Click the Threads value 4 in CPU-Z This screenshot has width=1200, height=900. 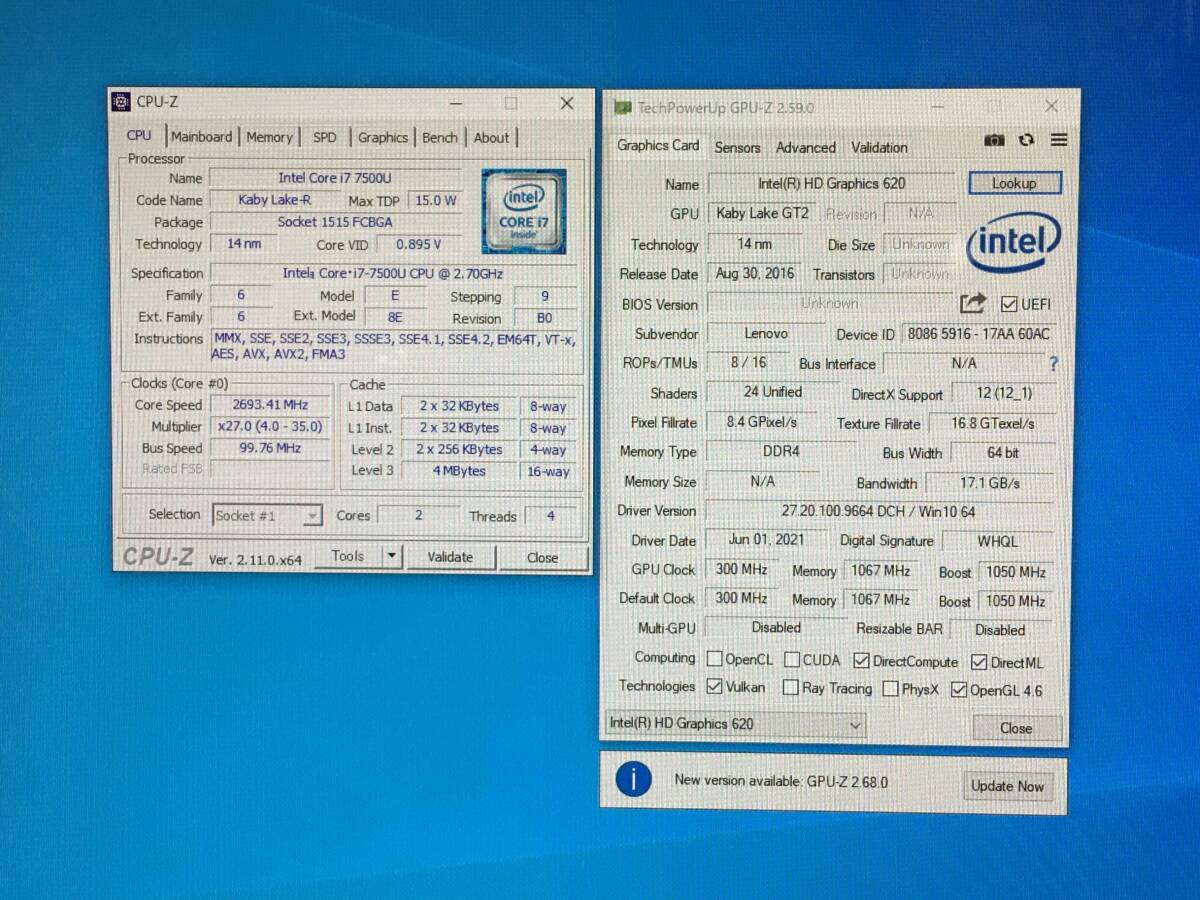(550, 517)
